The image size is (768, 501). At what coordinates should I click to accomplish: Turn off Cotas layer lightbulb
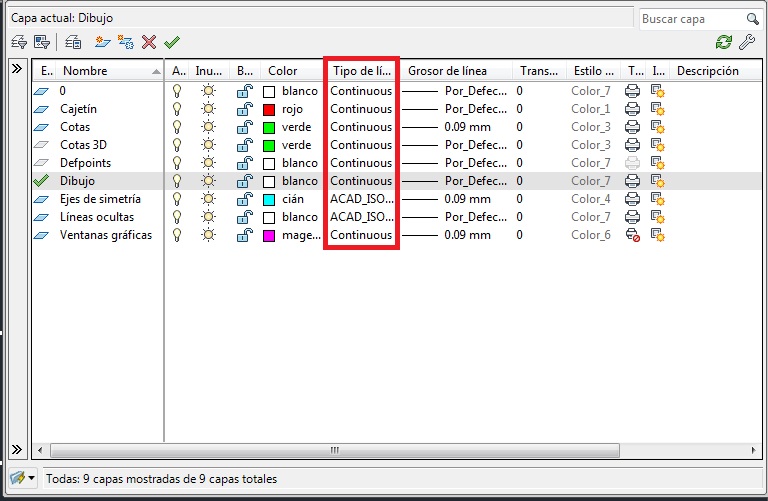pos(177,127)
